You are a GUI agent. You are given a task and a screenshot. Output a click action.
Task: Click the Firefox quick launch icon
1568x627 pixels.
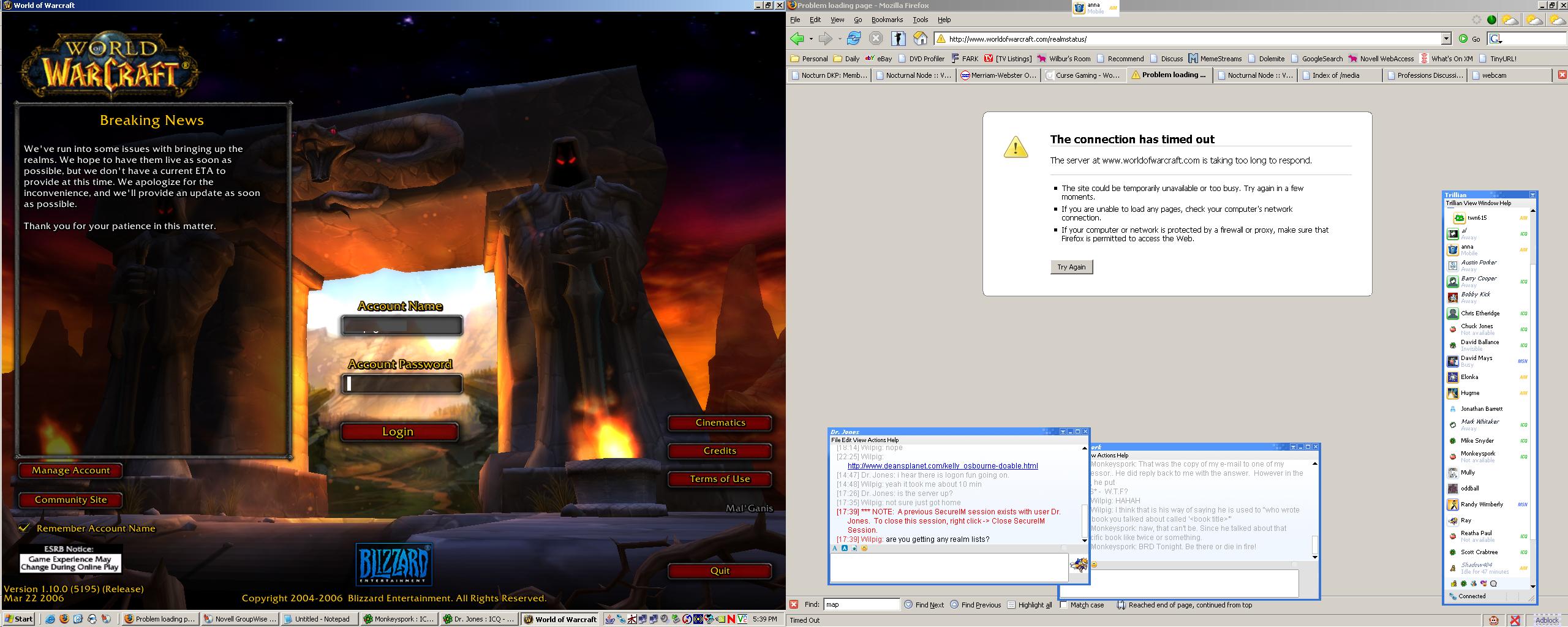tap(64, 619)
